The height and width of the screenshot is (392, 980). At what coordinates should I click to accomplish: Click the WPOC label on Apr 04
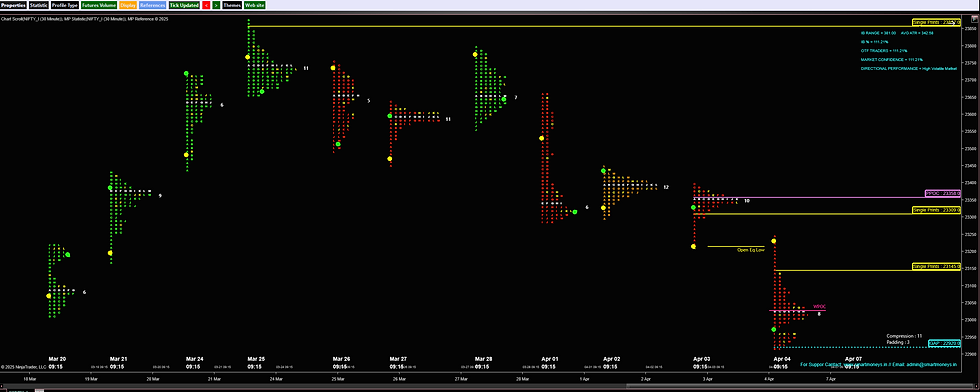819,306
